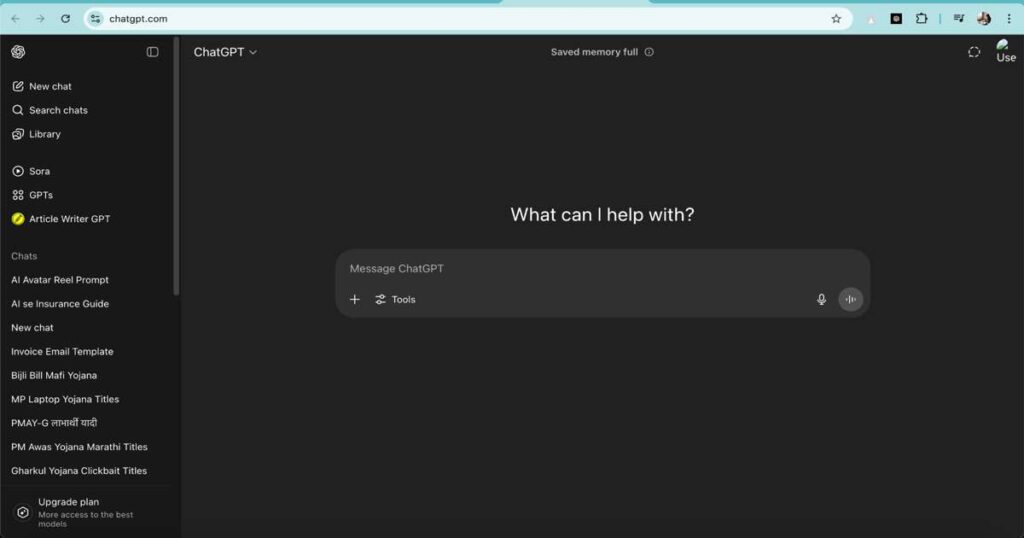The height and width of the screenshot is (538, 1024).
Task: Open the media control playlist icon
Action: click(x=959, y=18)
